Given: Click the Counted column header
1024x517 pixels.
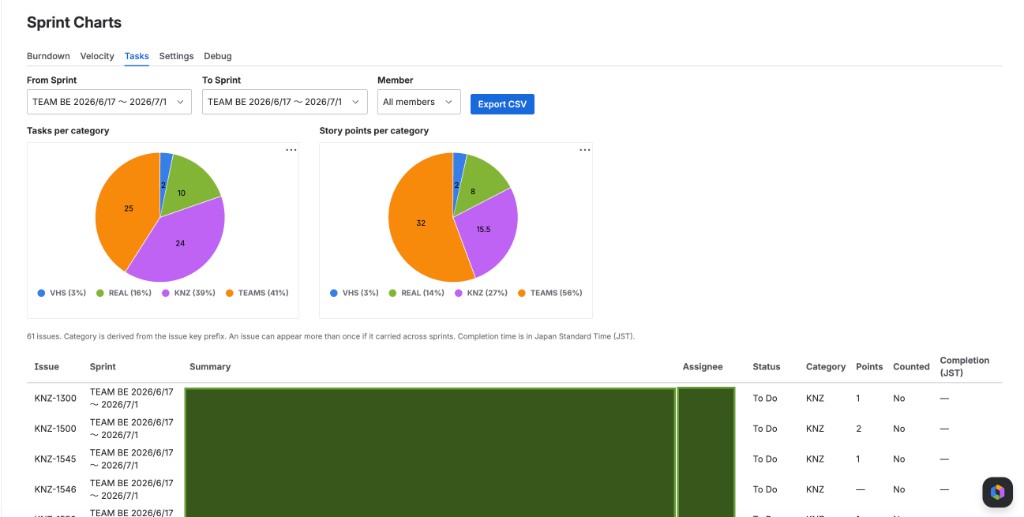Looking at the screenshot, I should pyautogui.click(x=911, y=367).
